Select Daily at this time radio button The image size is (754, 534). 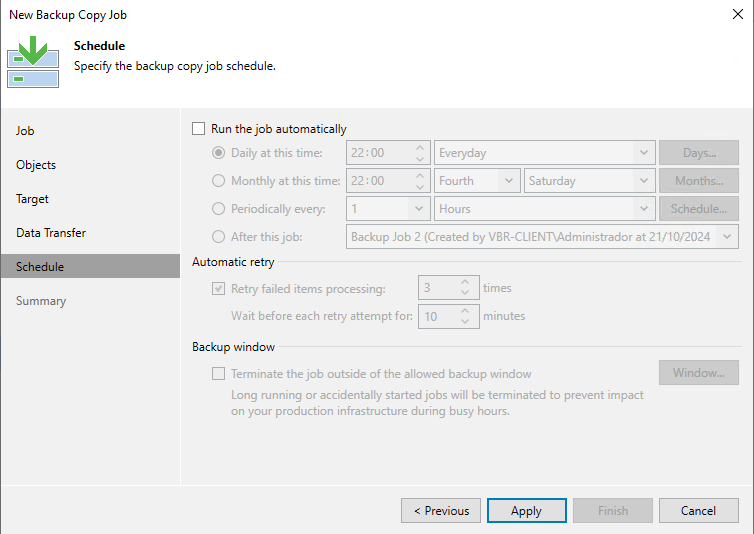tap(219, 153)
